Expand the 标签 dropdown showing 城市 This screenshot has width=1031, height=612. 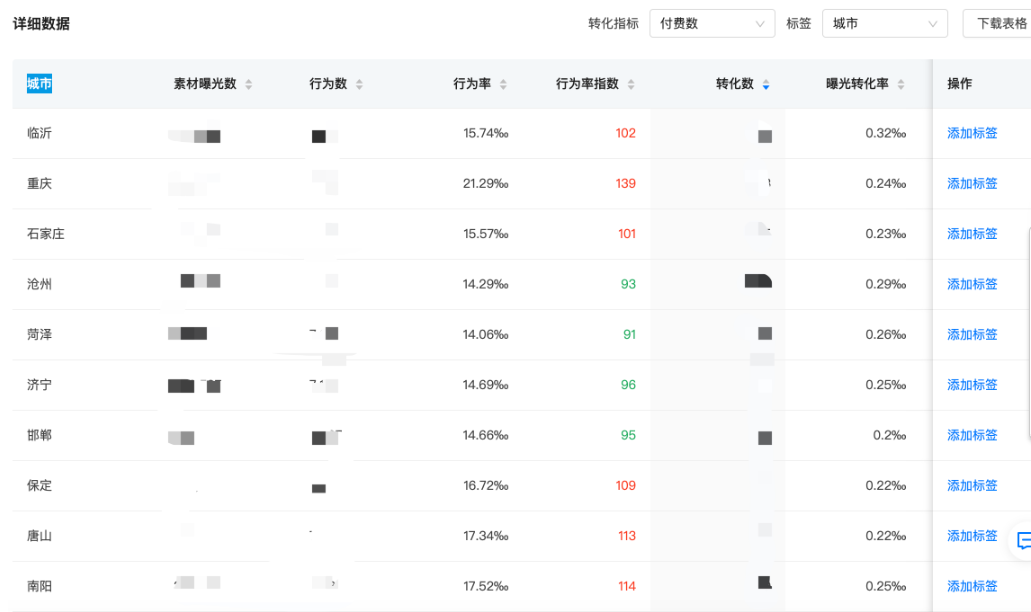[x=884, y=23]
